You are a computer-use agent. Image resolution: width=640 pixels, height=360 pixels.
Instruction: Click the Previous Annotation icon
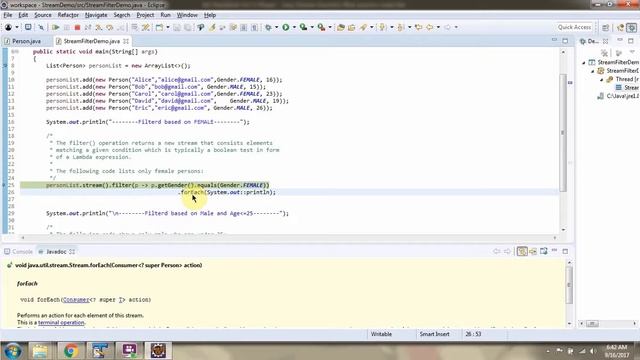(x=401, y=27)
